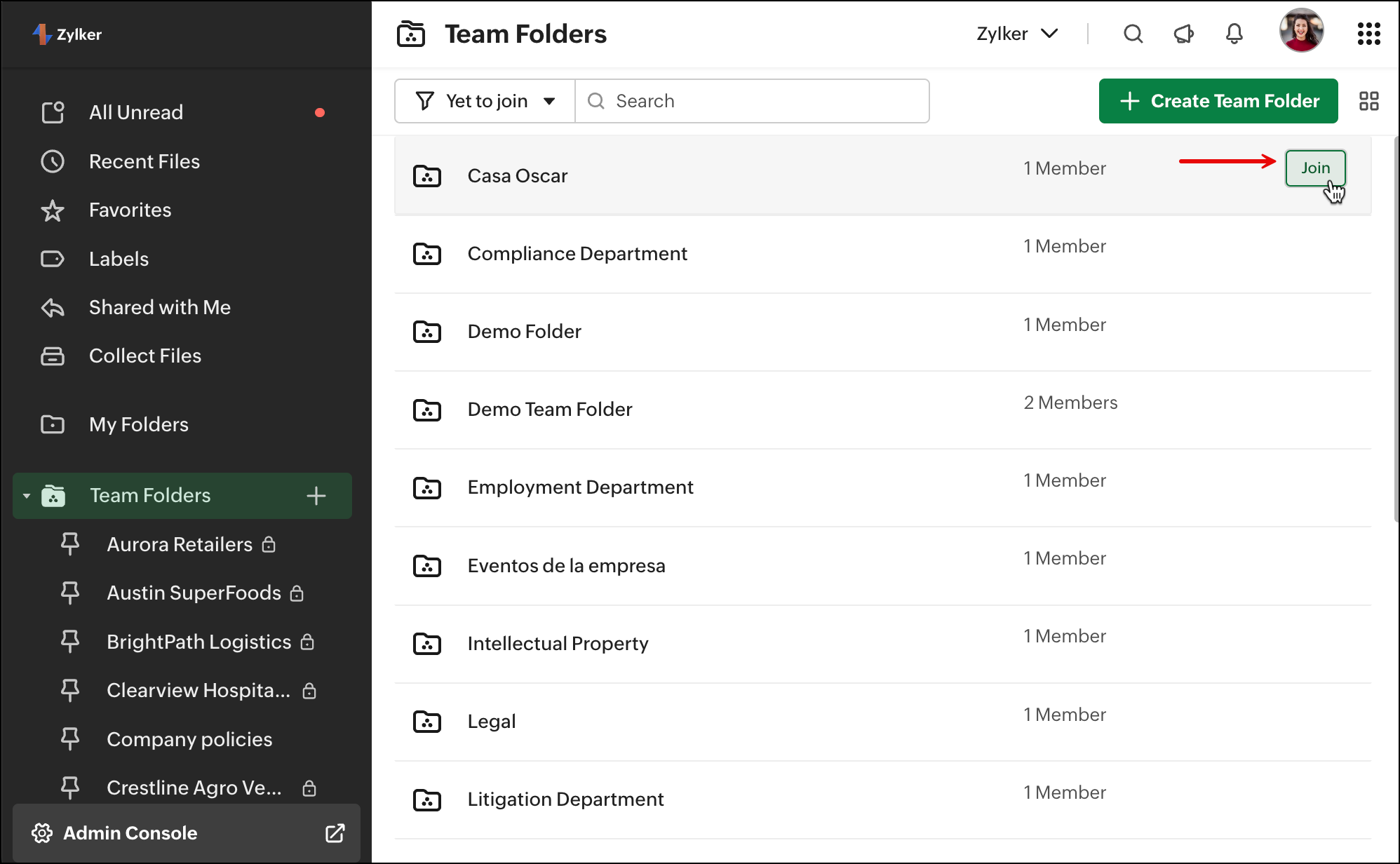Open the announcements megaphone icon
This screenshot has width=1400, height=864.
[1183, 34]
